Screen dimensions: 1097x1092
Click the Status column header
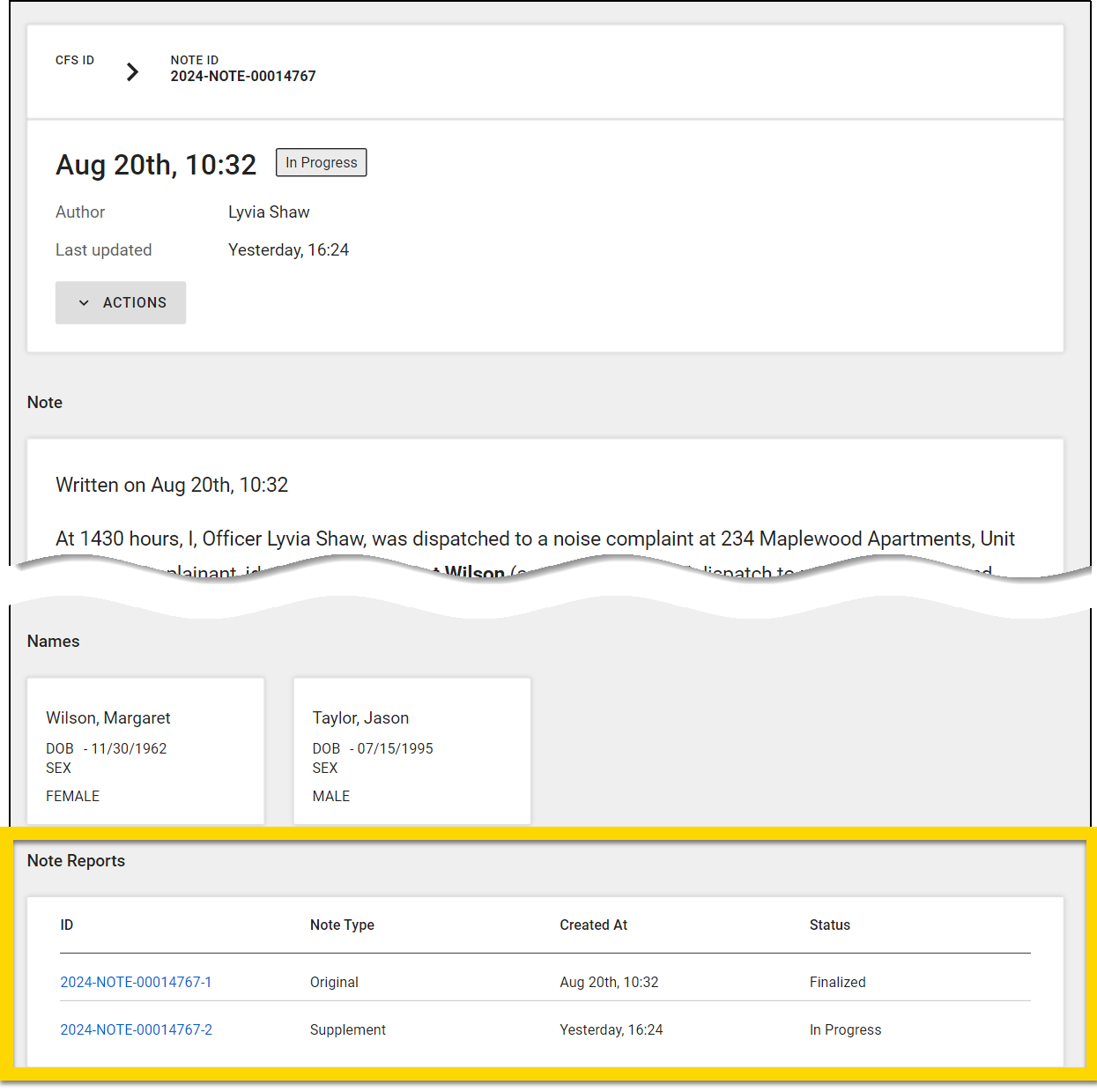(x=829, y=925)
